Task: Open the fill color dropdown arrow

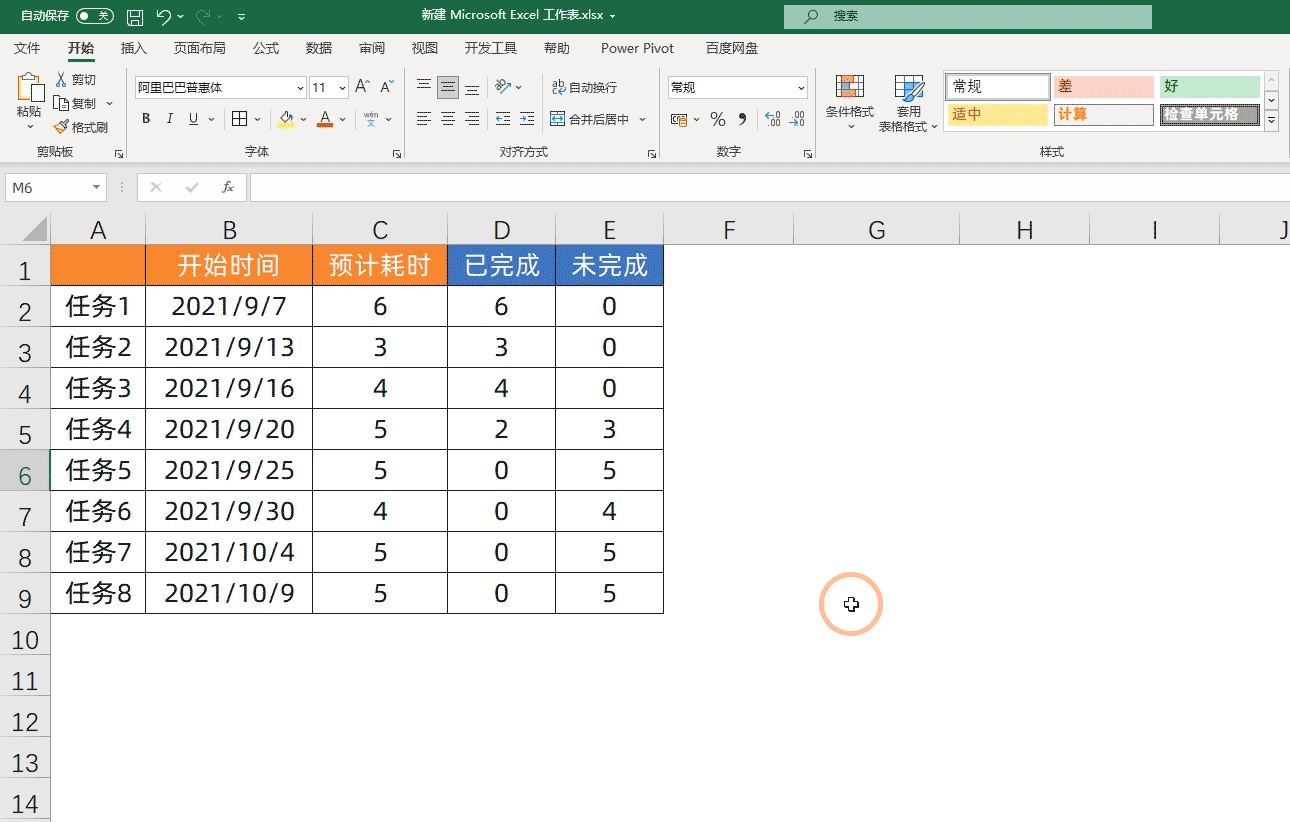Action: [304, 119]
